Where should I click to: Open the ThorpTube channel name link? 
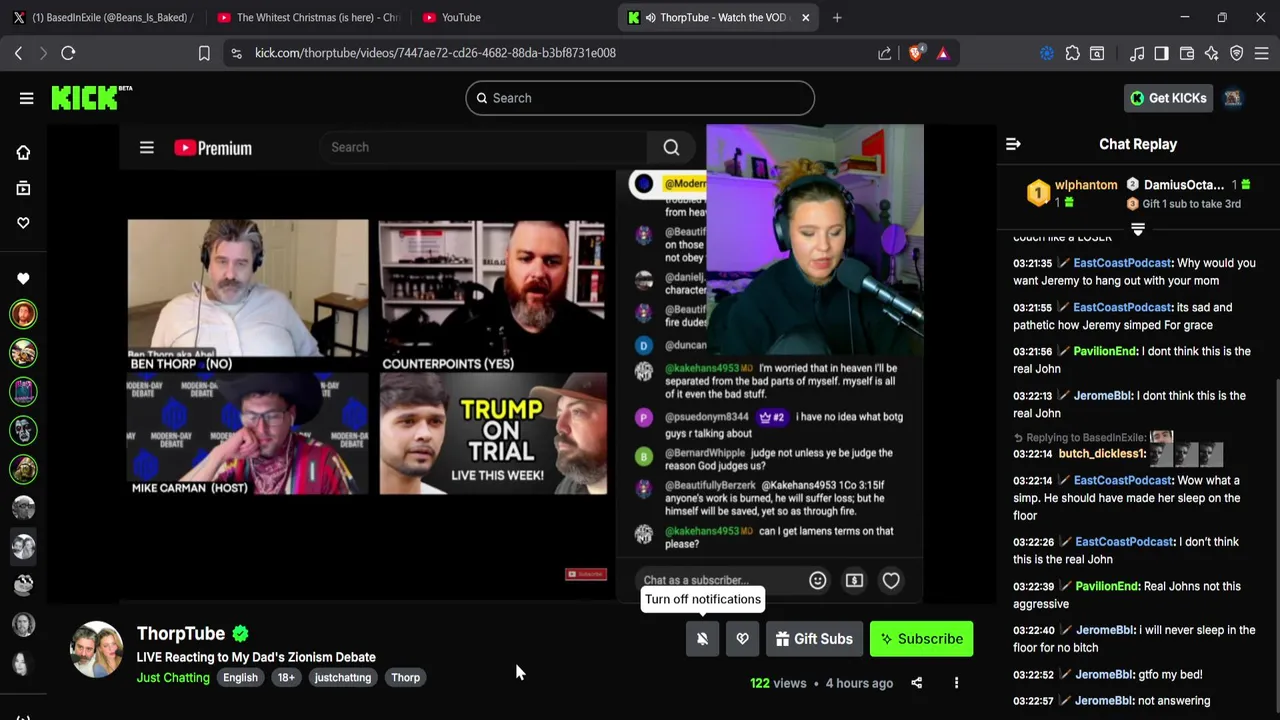(x=181, y=633)
